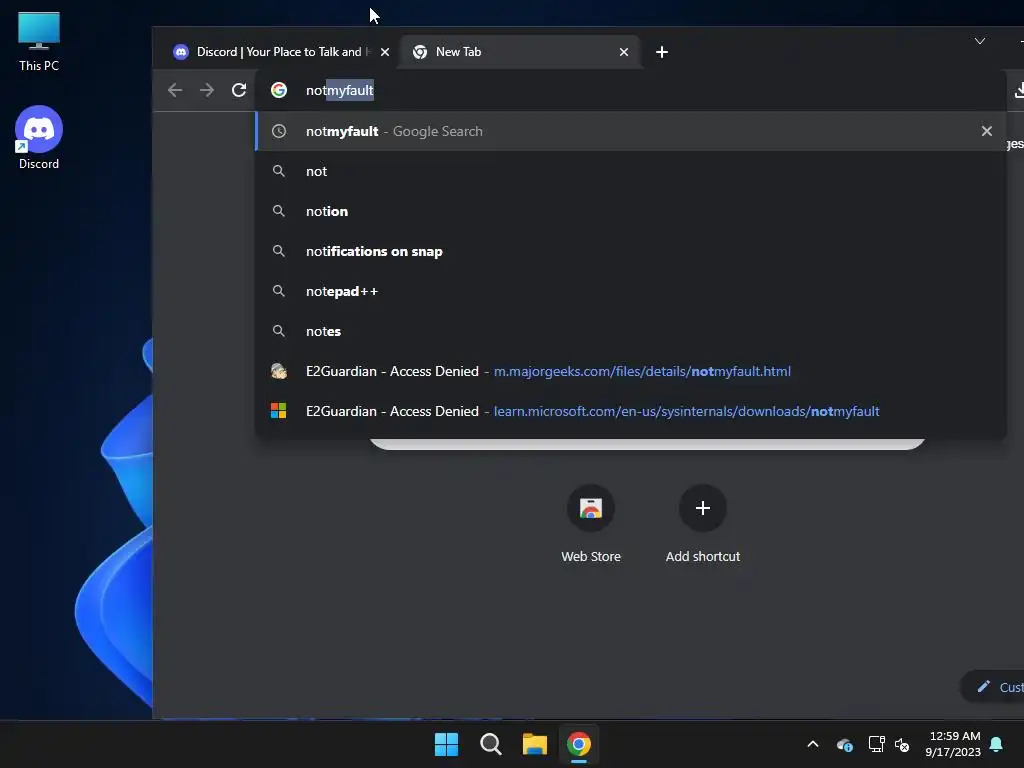Choose the 'notion' search suggestion
Image resolution: width=1024 pixels, height=768 pixels.
tap(631, 211)
